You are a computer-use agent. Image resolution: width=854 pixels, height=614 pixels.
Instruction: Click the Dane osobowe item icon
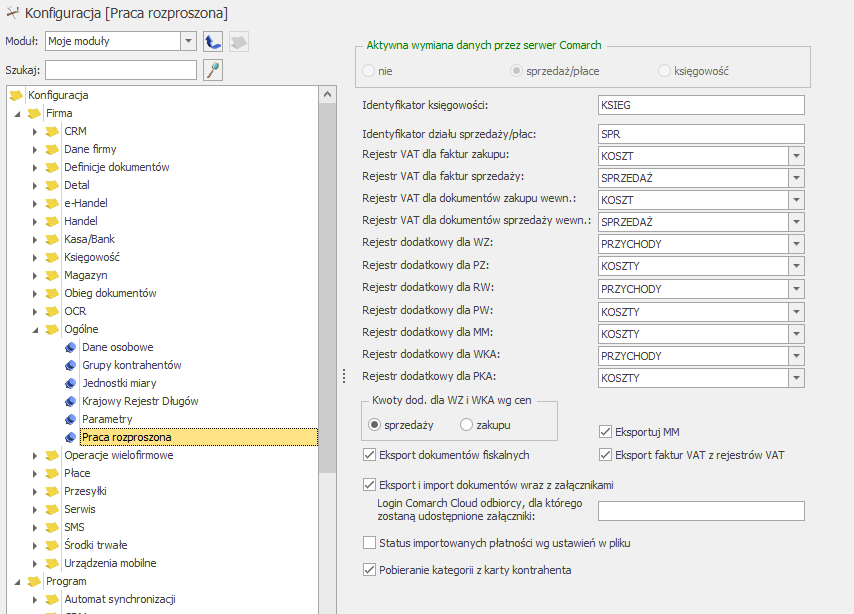click(x=70, y=347)
